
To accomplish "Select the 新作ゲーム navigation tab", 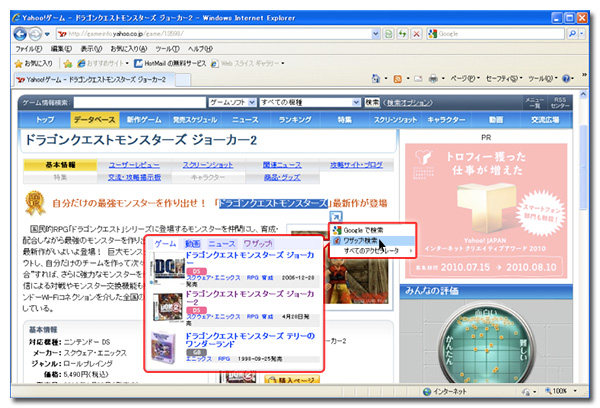I will pos(144,120).
